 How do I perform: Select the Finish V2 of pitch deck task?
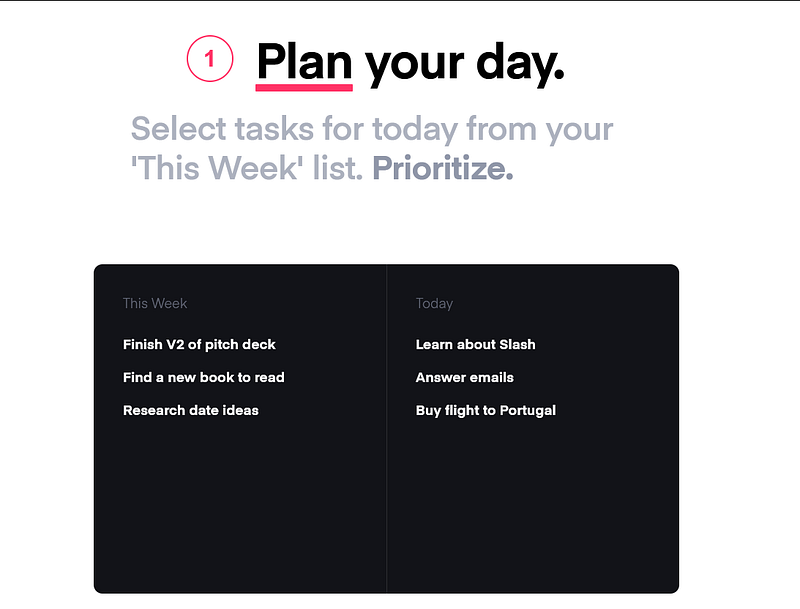(199, 344)
